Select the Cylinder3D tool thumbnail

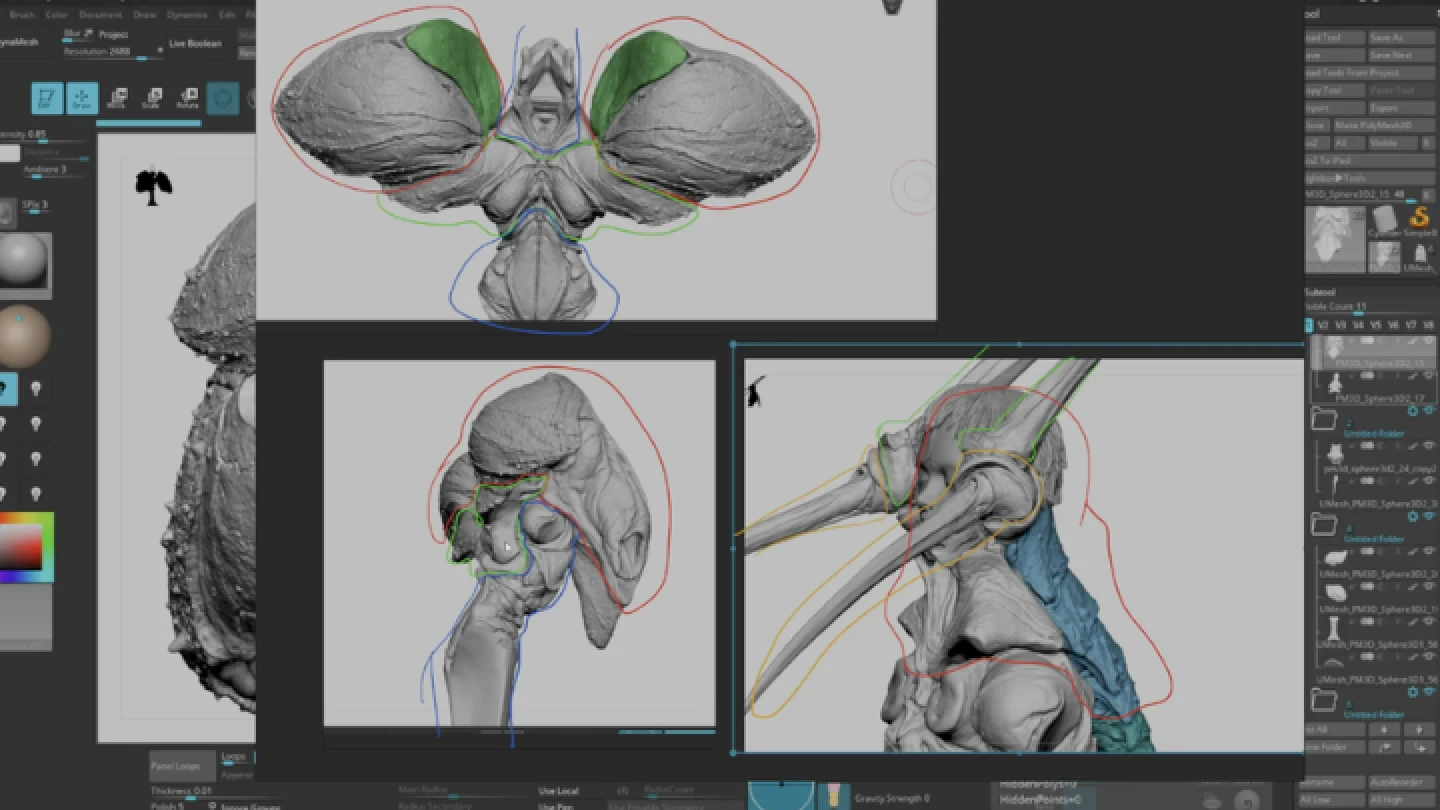pos(1384,222)
